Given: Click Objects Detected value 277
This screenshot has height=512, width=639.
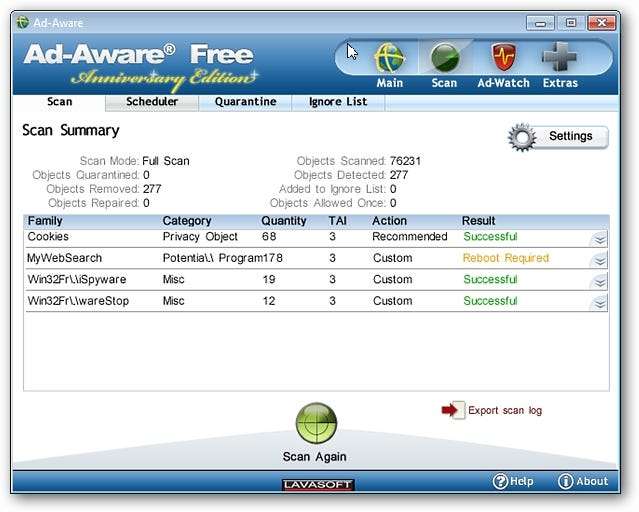Looking at the screenshot, I should coord(399,175).
